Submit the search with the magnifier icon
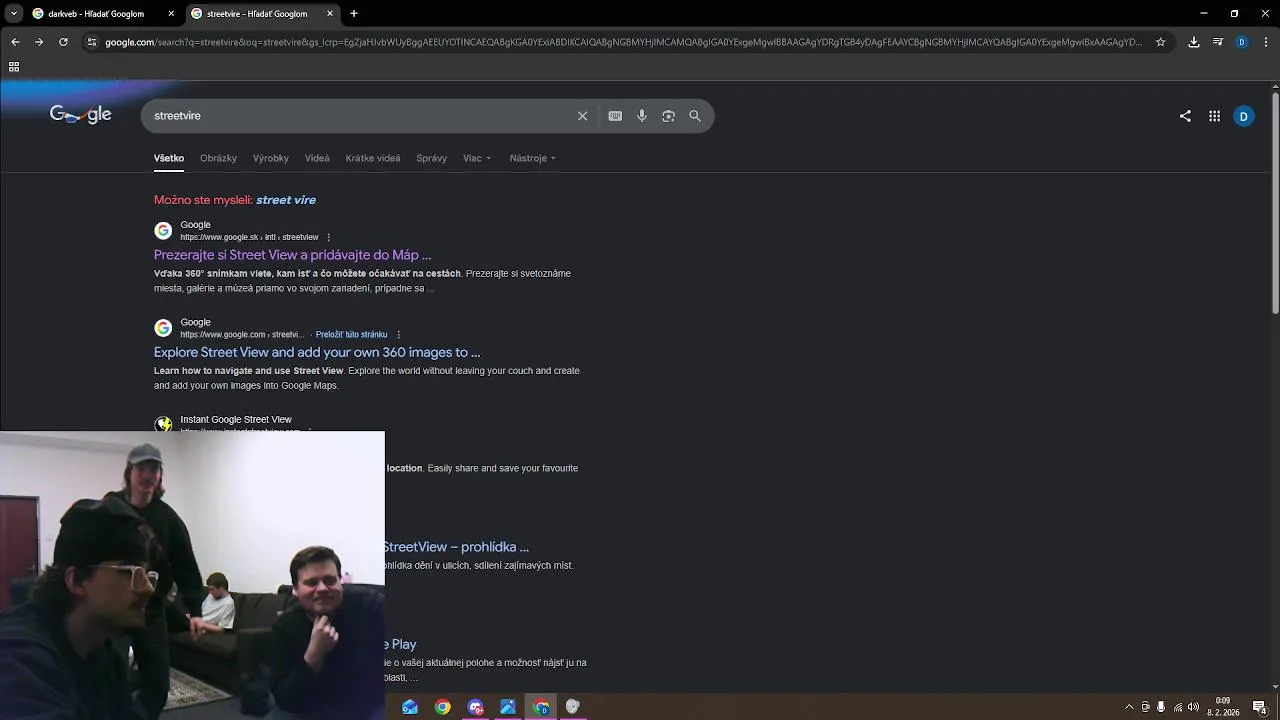Screen dimensions: 1280x720 [x=695, y=116]
